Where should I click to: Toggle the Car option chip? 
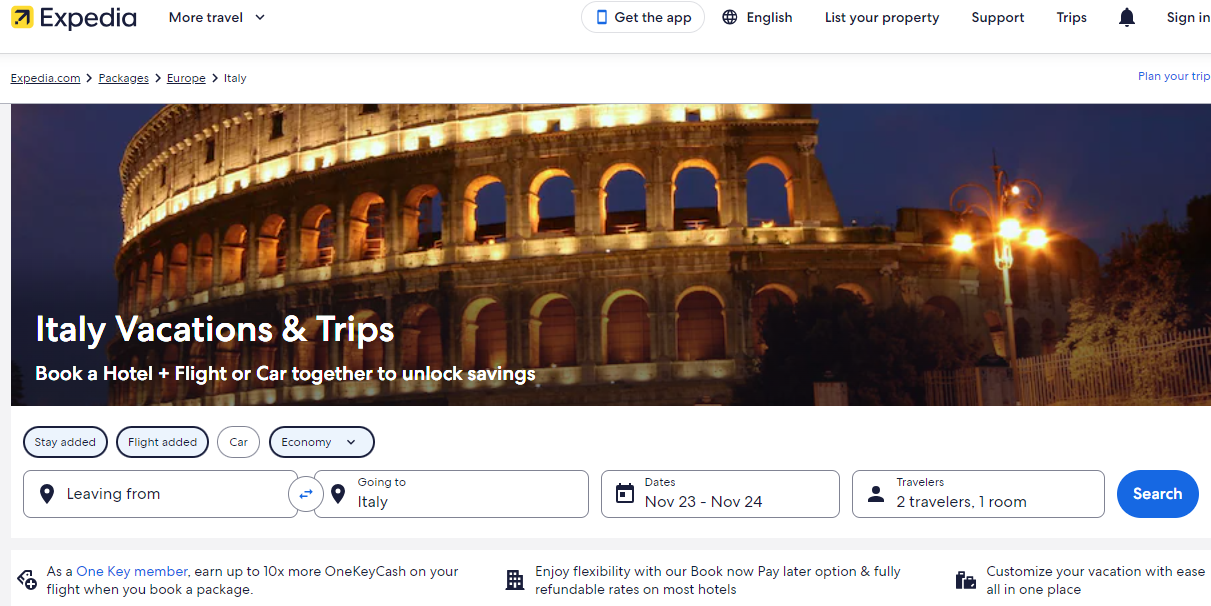[238, 442]
